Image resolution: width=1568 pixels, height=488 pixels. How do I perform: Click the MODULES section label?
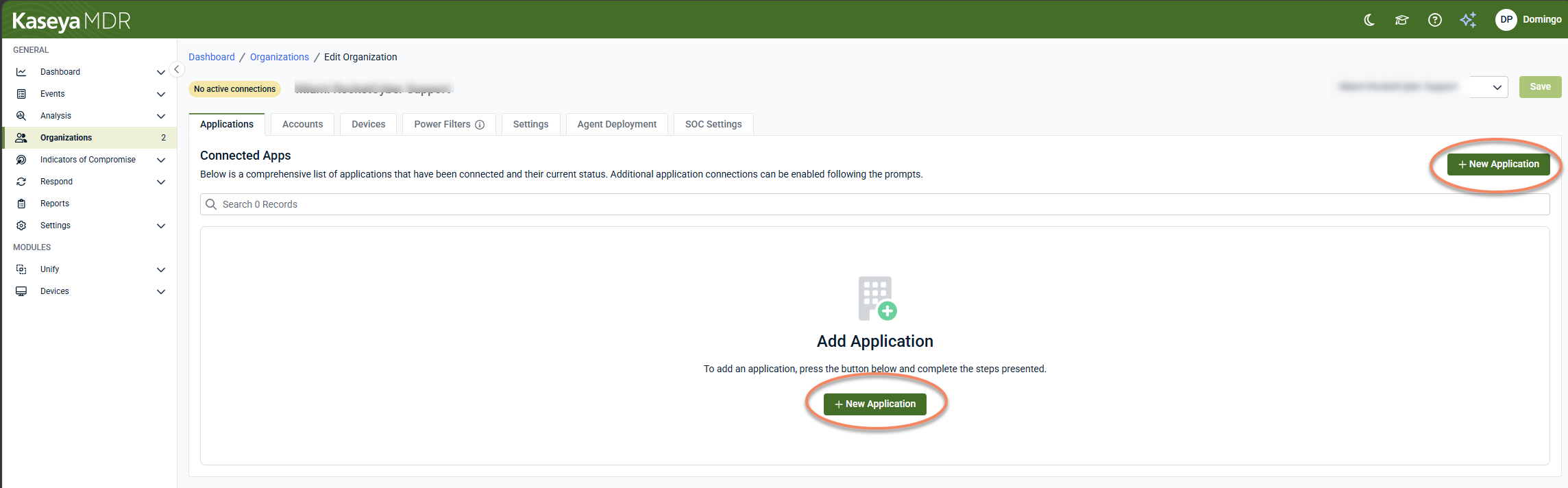coord(32,247)
